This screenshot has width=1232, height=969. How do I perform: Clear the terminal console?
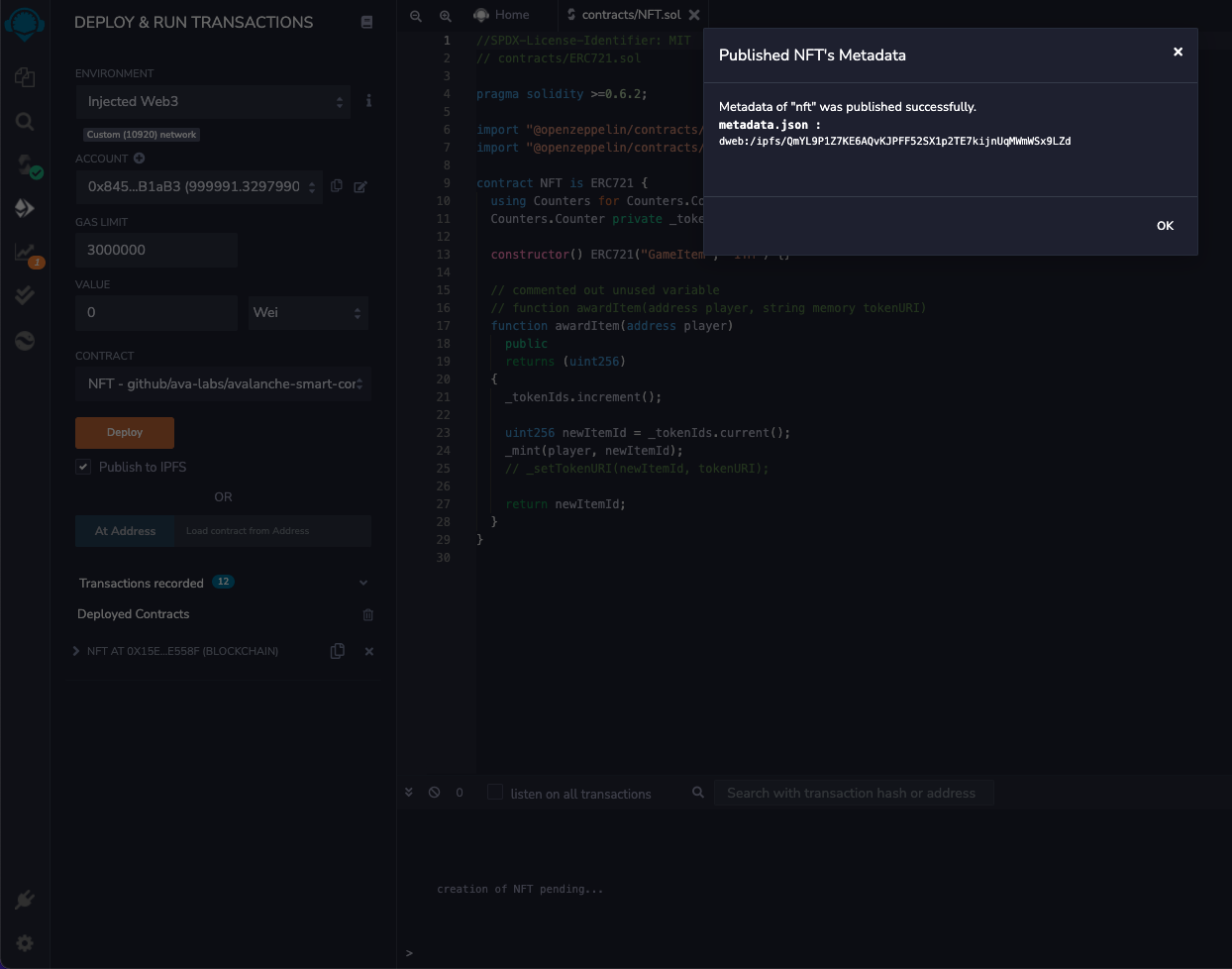tap(434, 793)
